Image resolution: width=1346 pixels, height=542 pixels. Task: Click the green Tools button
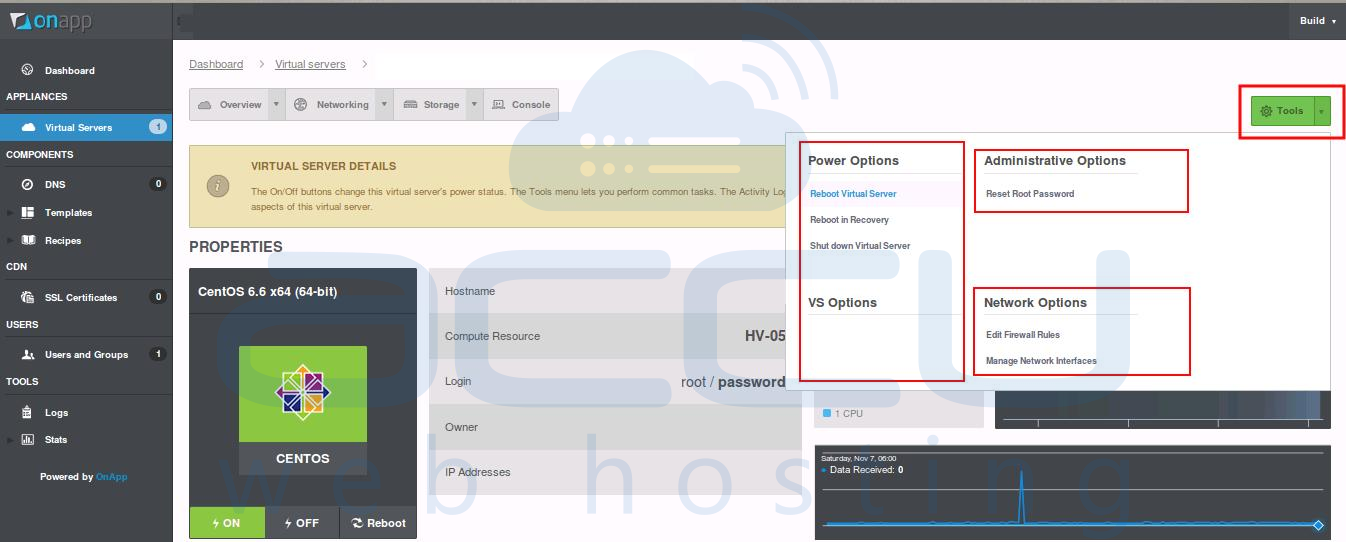(1282, 111)
